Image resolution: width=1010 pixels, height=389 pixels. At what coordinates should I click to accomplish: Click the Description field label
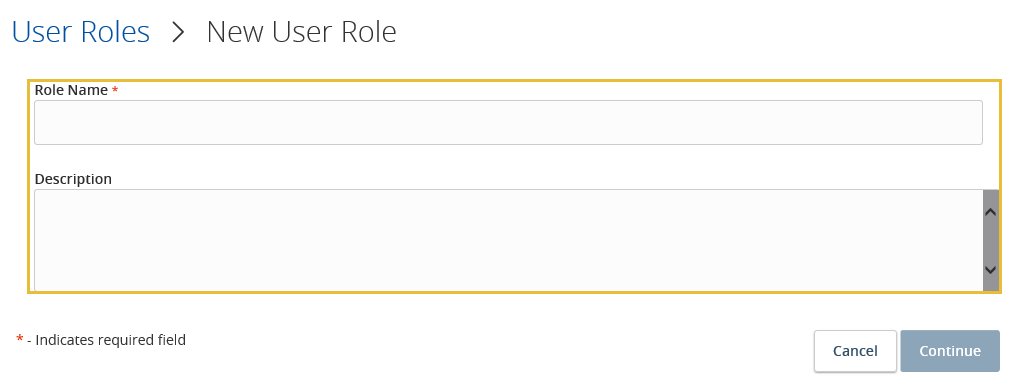pyautogui.click(x=73, y=178)
